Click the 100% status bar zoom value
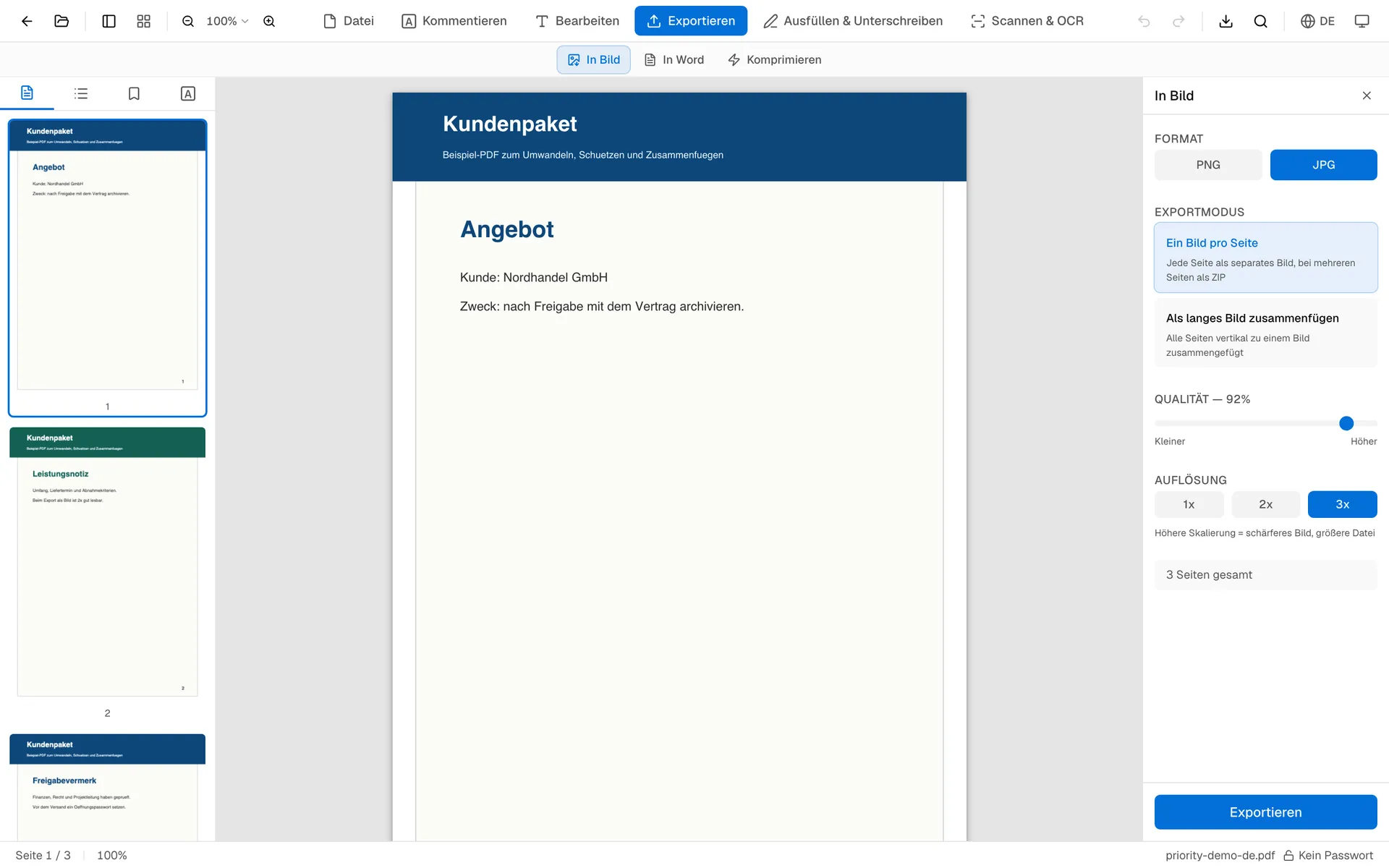The width and height of the screenshot is (1389, 868). click(112, 856)
